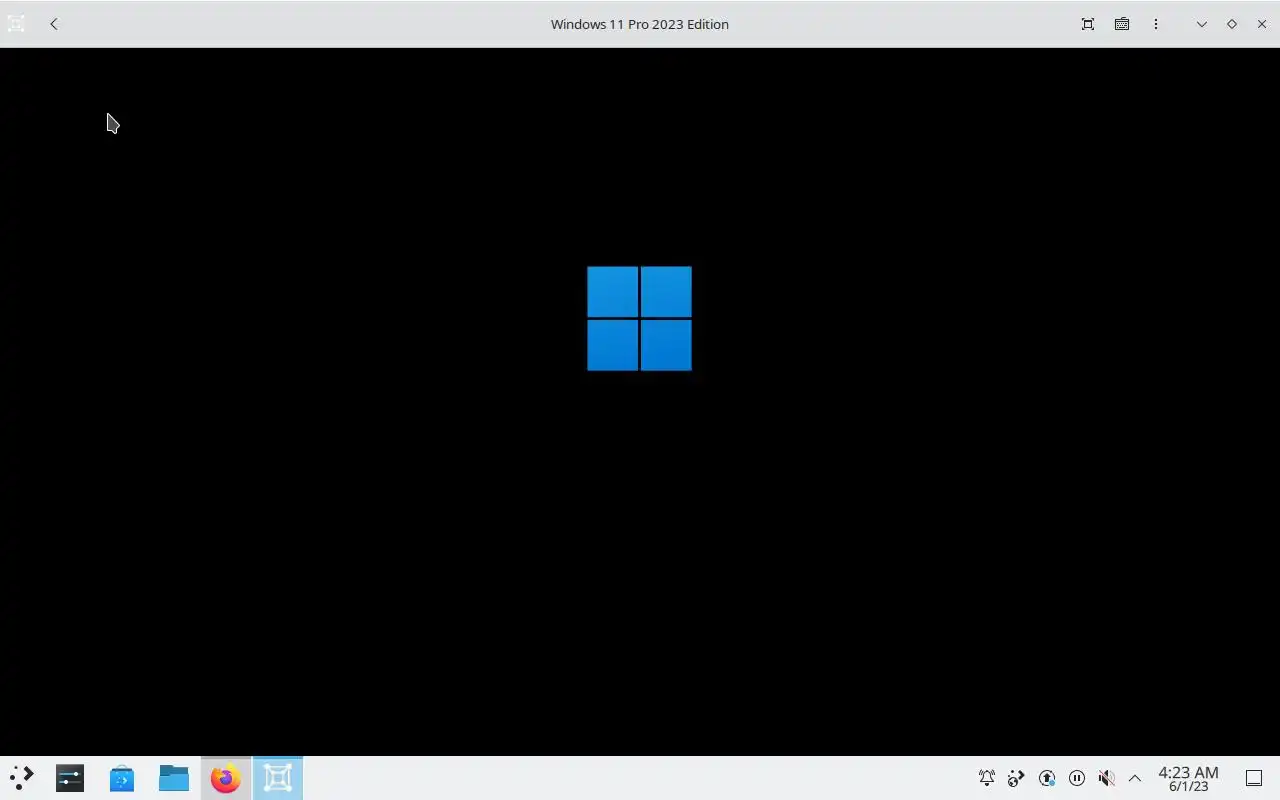
Task: Click the GNOME Boxes icon in the header bar
Action: (x=16, y=24)
